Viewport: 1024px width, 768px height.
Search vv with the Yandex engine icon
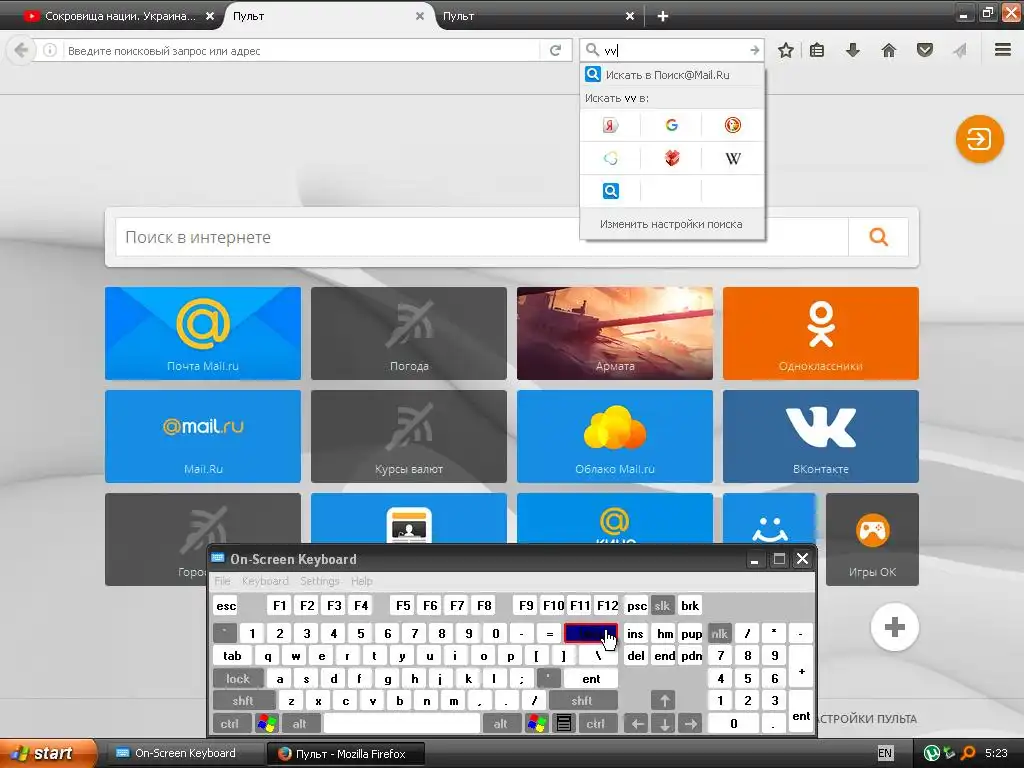[x=610, y=125]
